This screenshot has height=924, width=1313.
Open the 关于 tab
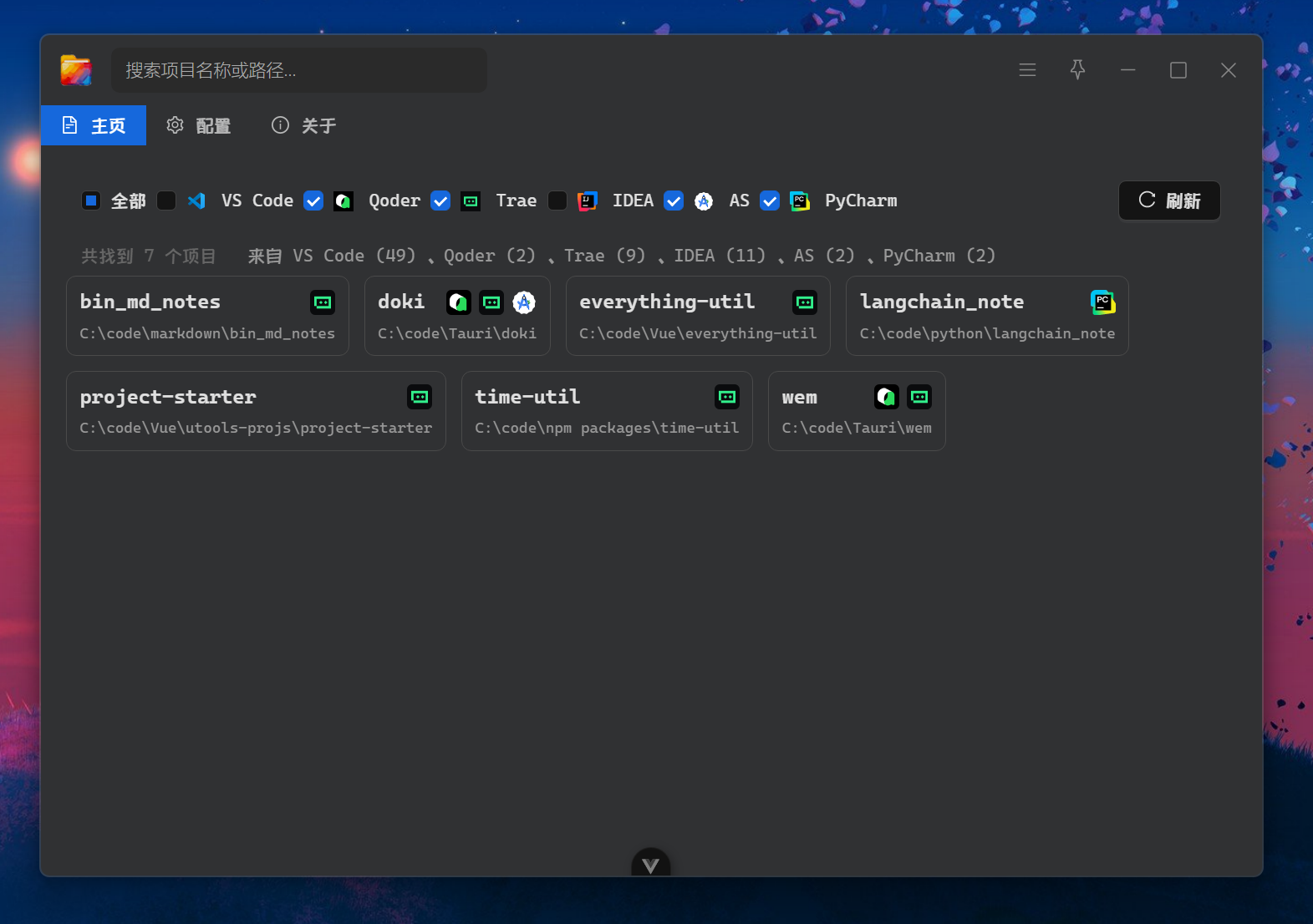304,125
